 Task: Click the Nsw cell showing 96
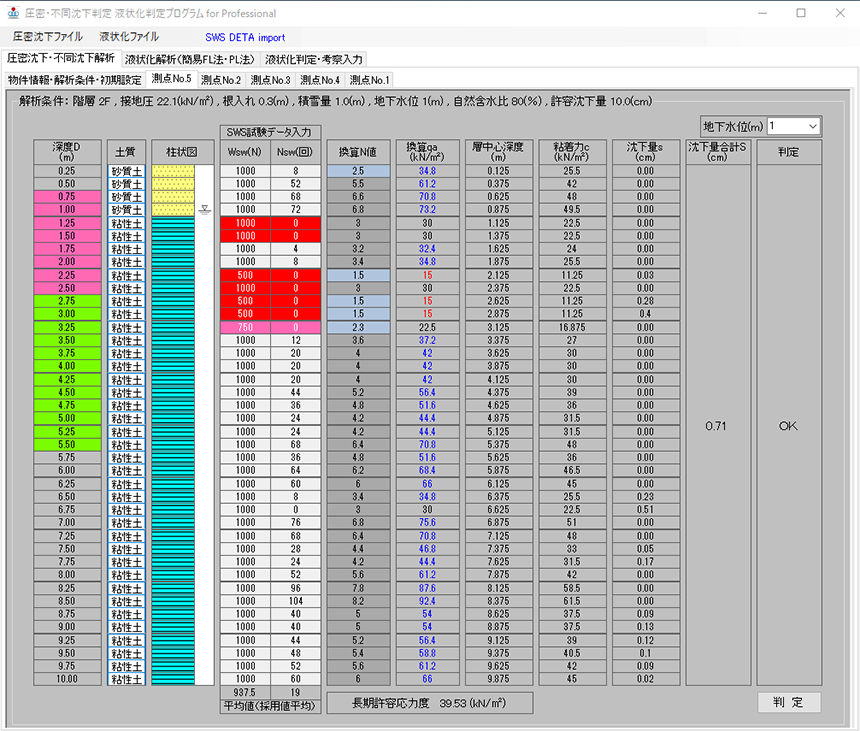[x=296, y=588]
